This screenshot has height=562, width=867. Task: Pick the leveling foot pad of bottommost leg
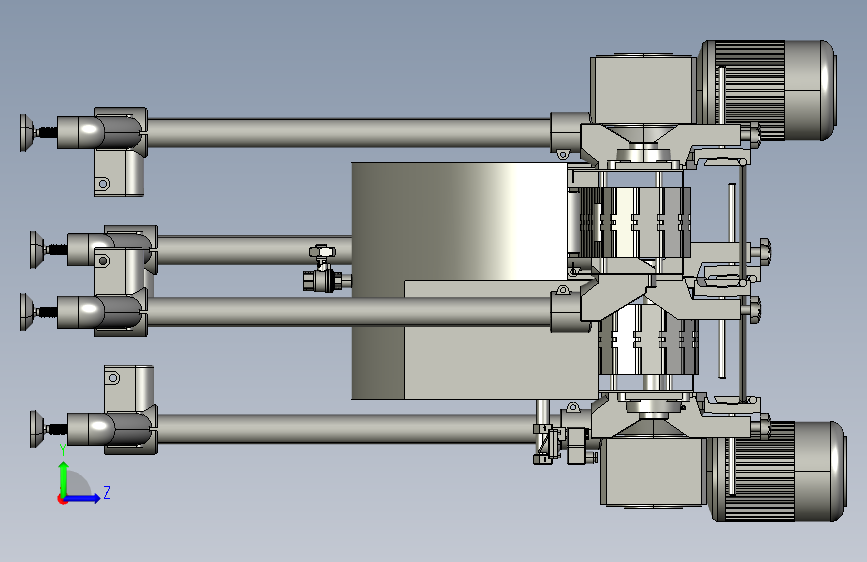[x=36, y=429]
